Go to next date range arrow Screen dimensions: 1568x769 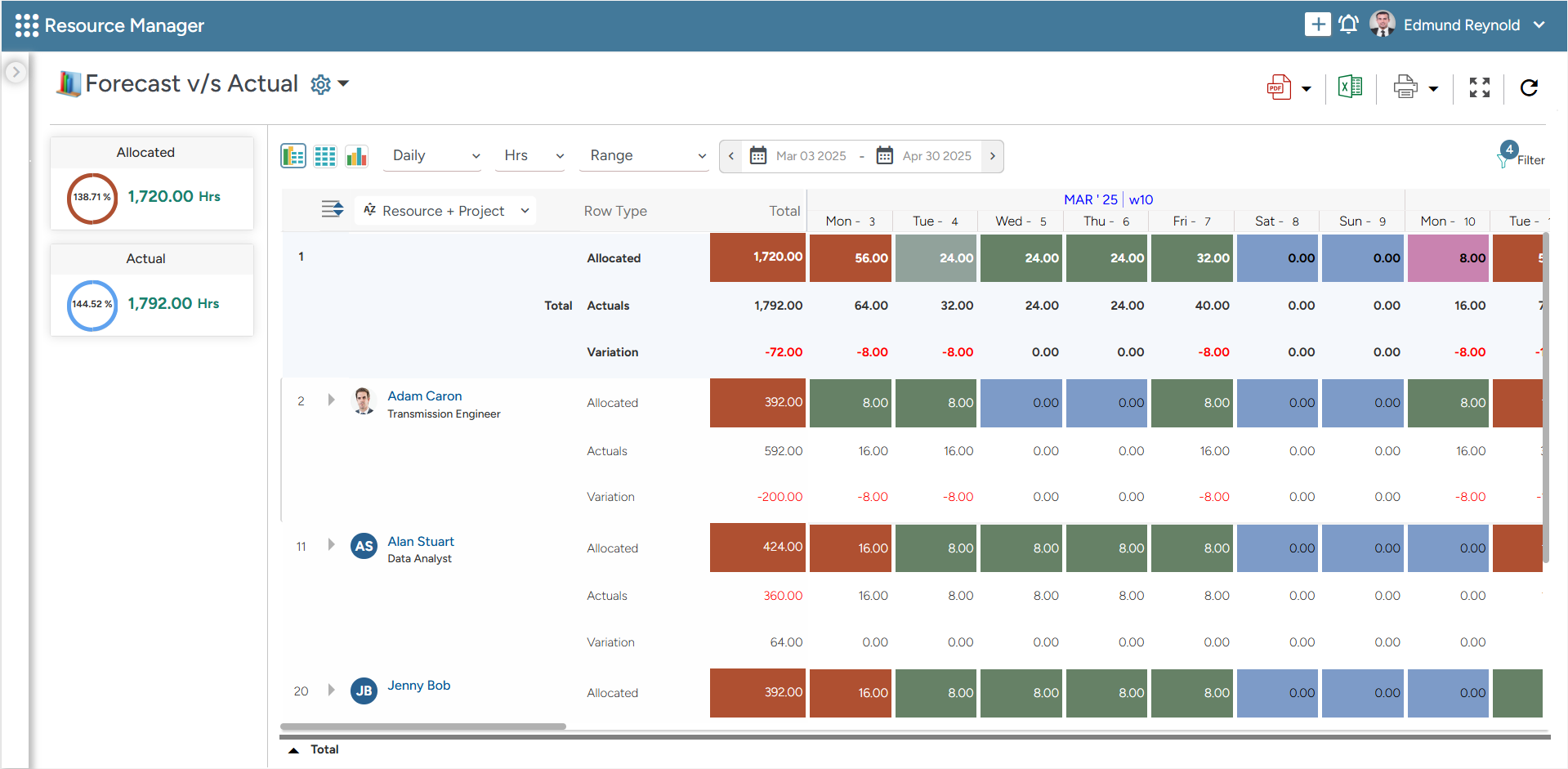[992, 156]
